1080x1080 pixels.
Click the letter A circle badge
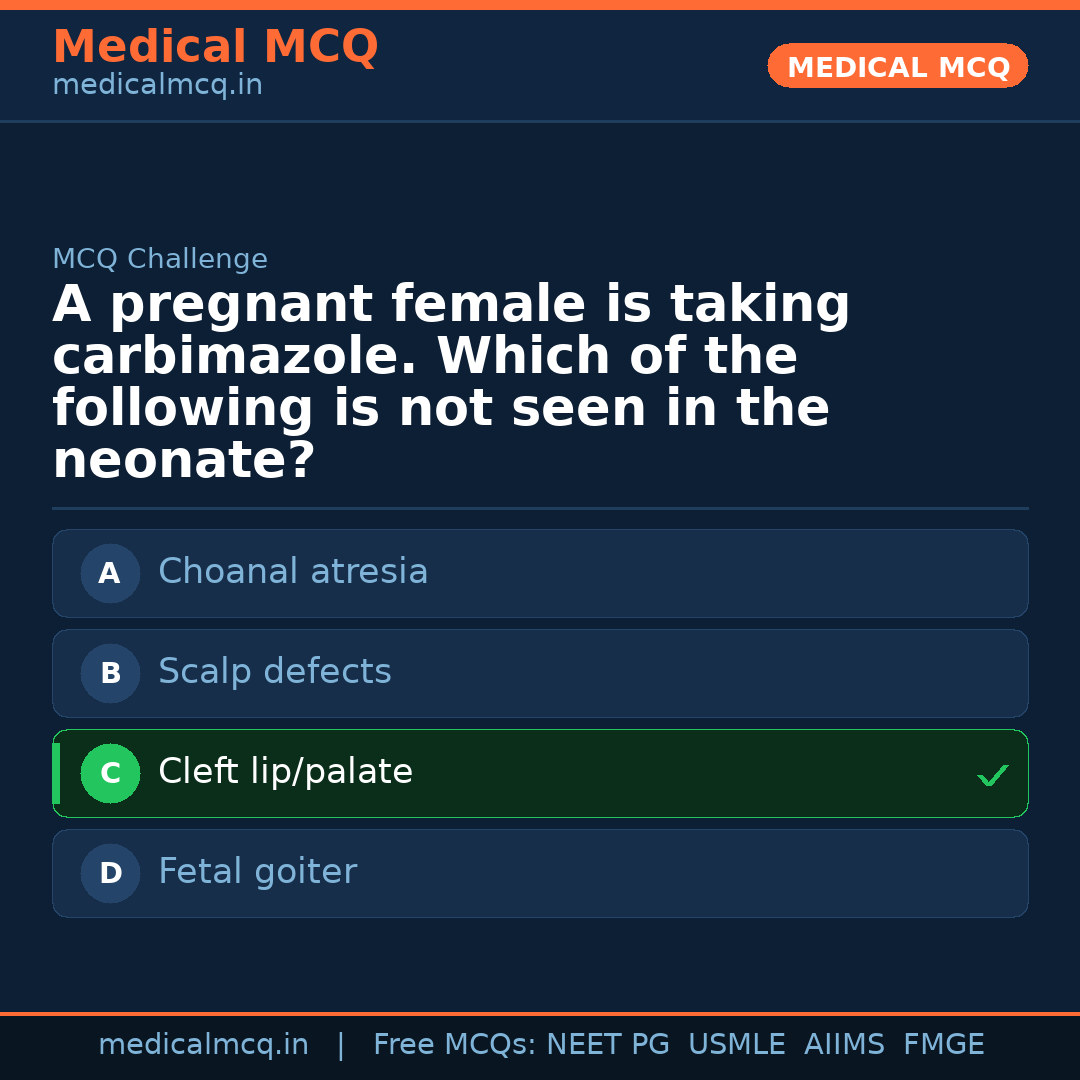[110, 573]
